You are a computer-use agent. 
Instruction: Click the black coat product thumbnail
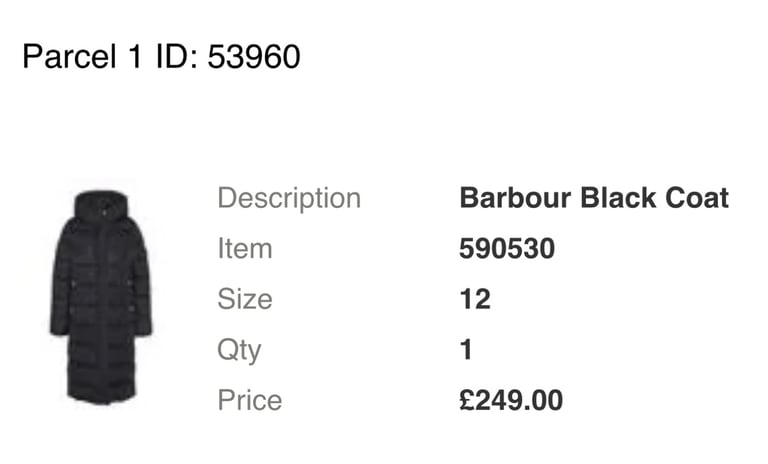point(101,297)
